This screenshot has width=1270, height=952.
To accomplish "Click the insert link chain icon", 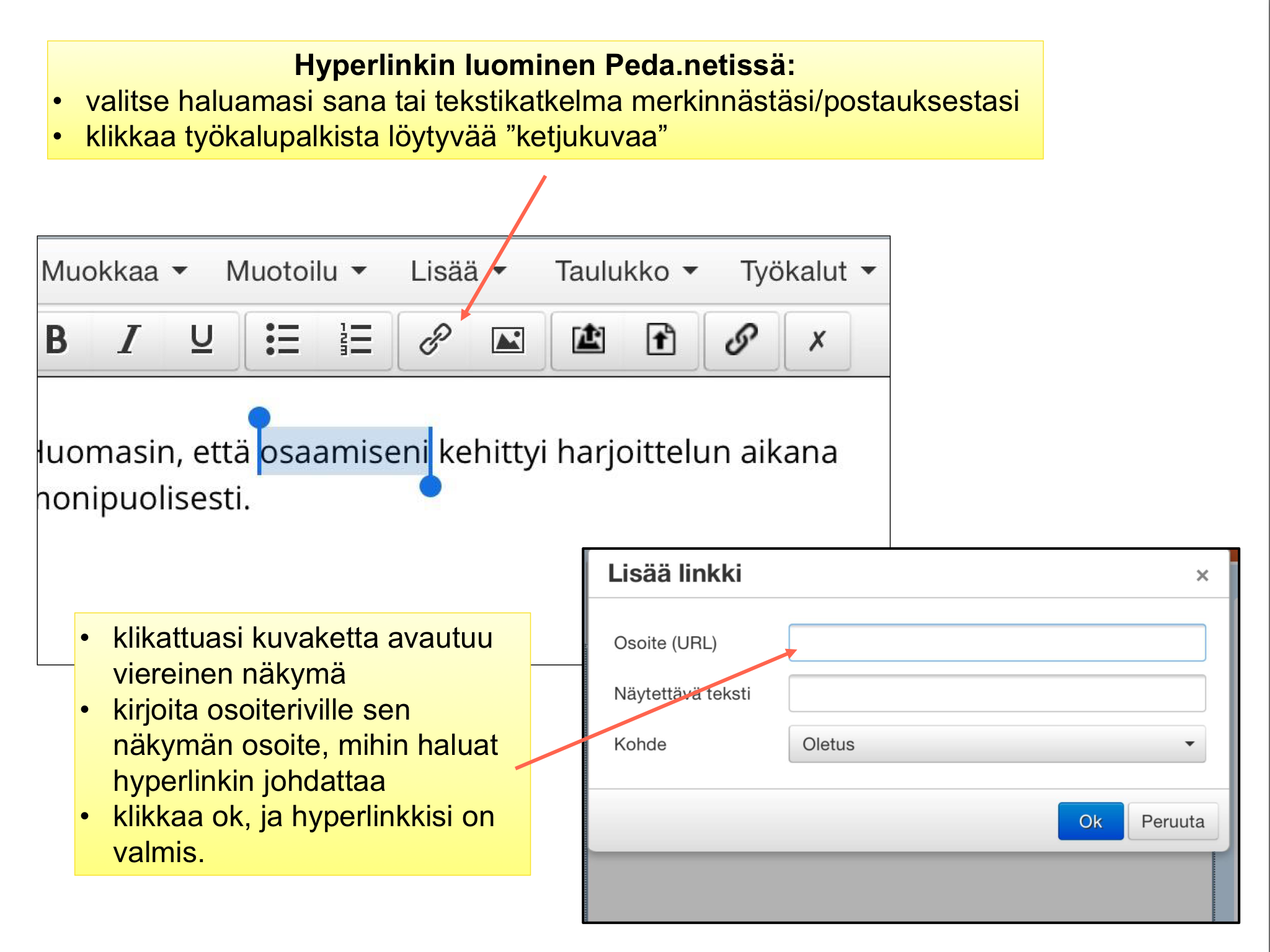I will coord(435,340).
